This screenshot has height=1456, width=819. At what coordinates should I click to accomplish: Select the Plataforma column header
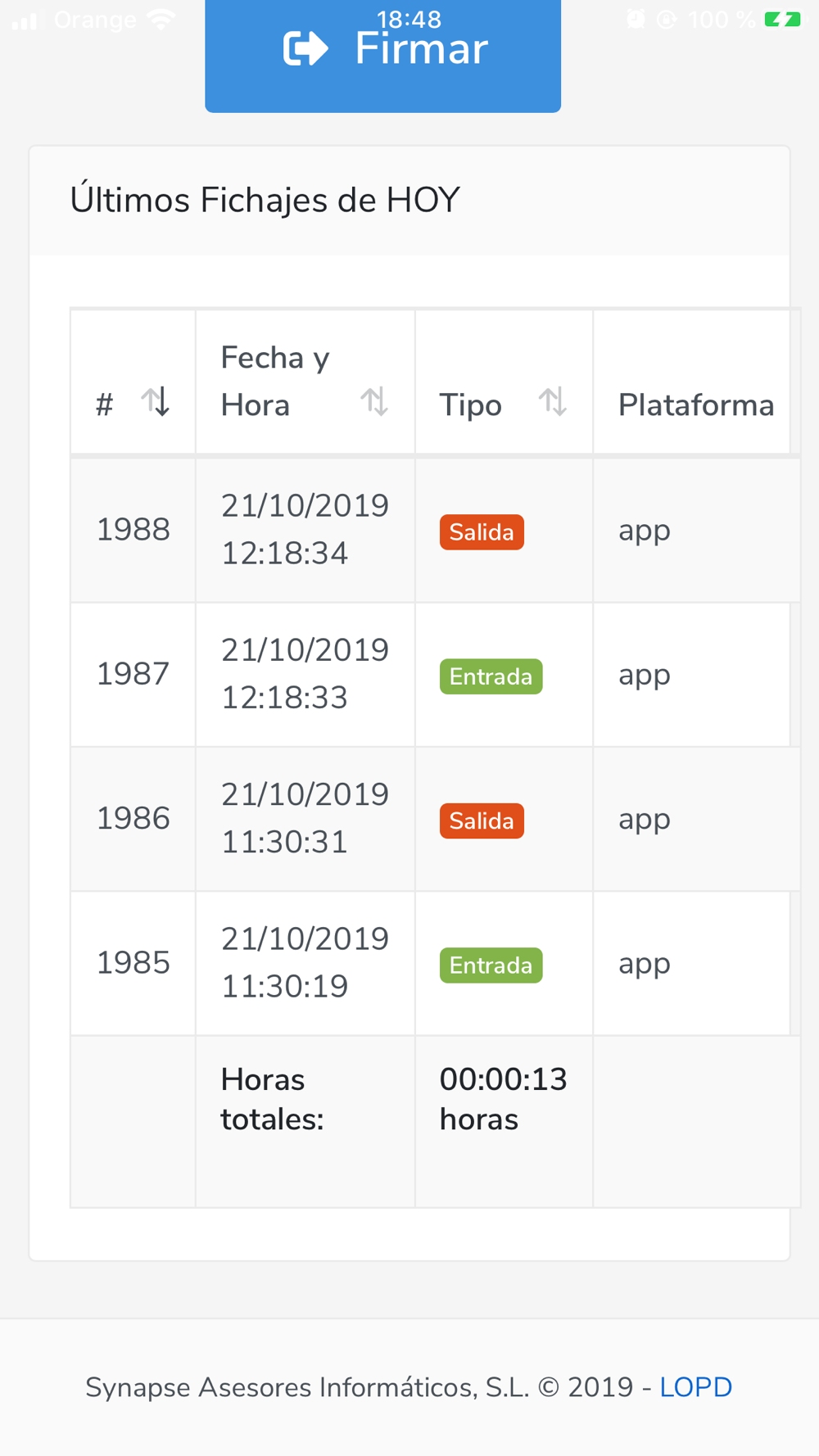[695, 405]
